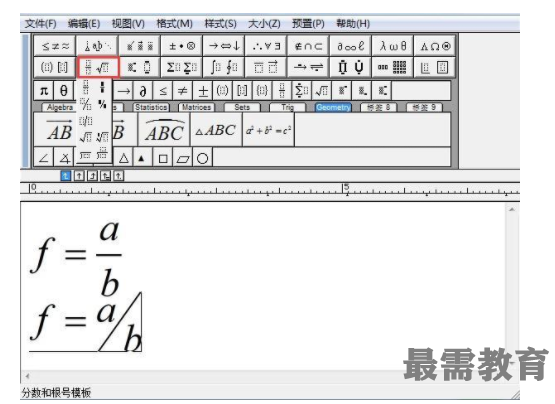Open the set theory symbols palette (∉ ∩ ⊂)

[308, 46]
